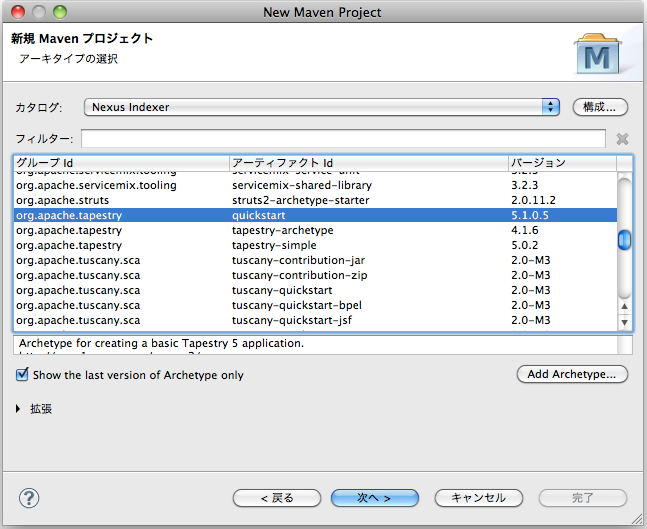
Task: Click the Add Archetype... button
Action: [572, 374]
